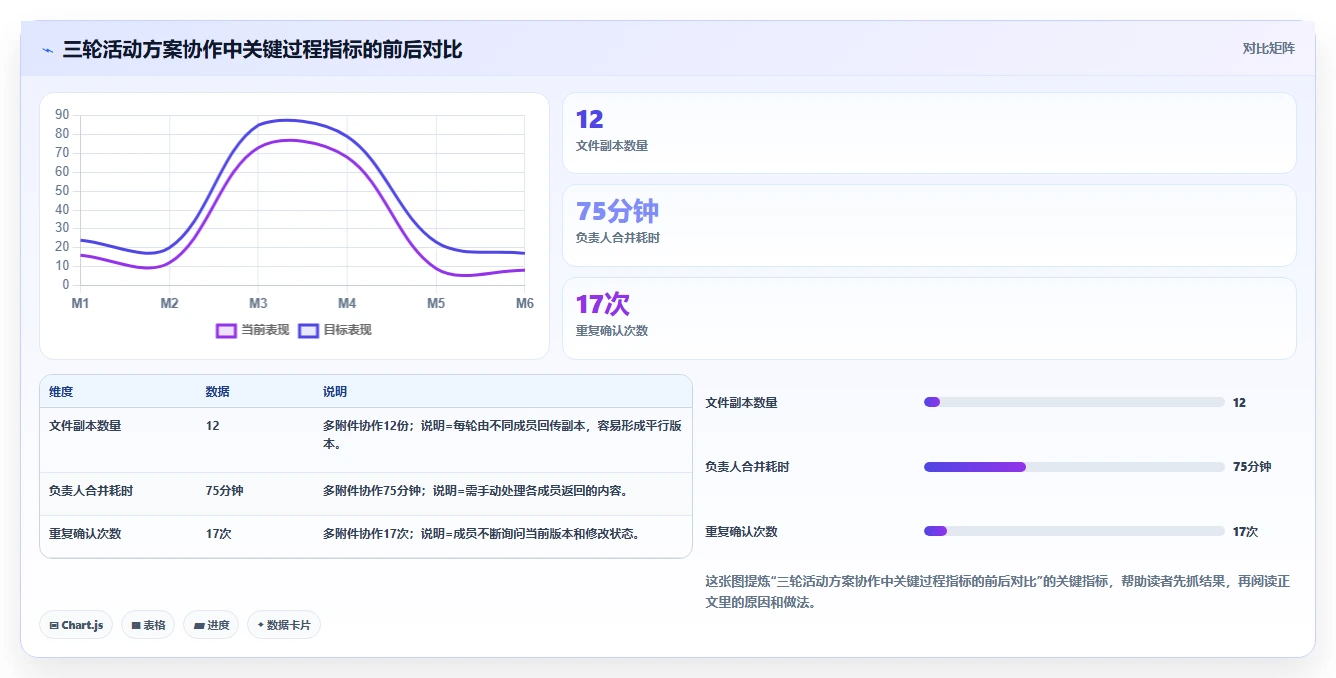Screen dimensions: 1336x678
Task: Open the stat card showing 17次
Action: pos(929,318)
